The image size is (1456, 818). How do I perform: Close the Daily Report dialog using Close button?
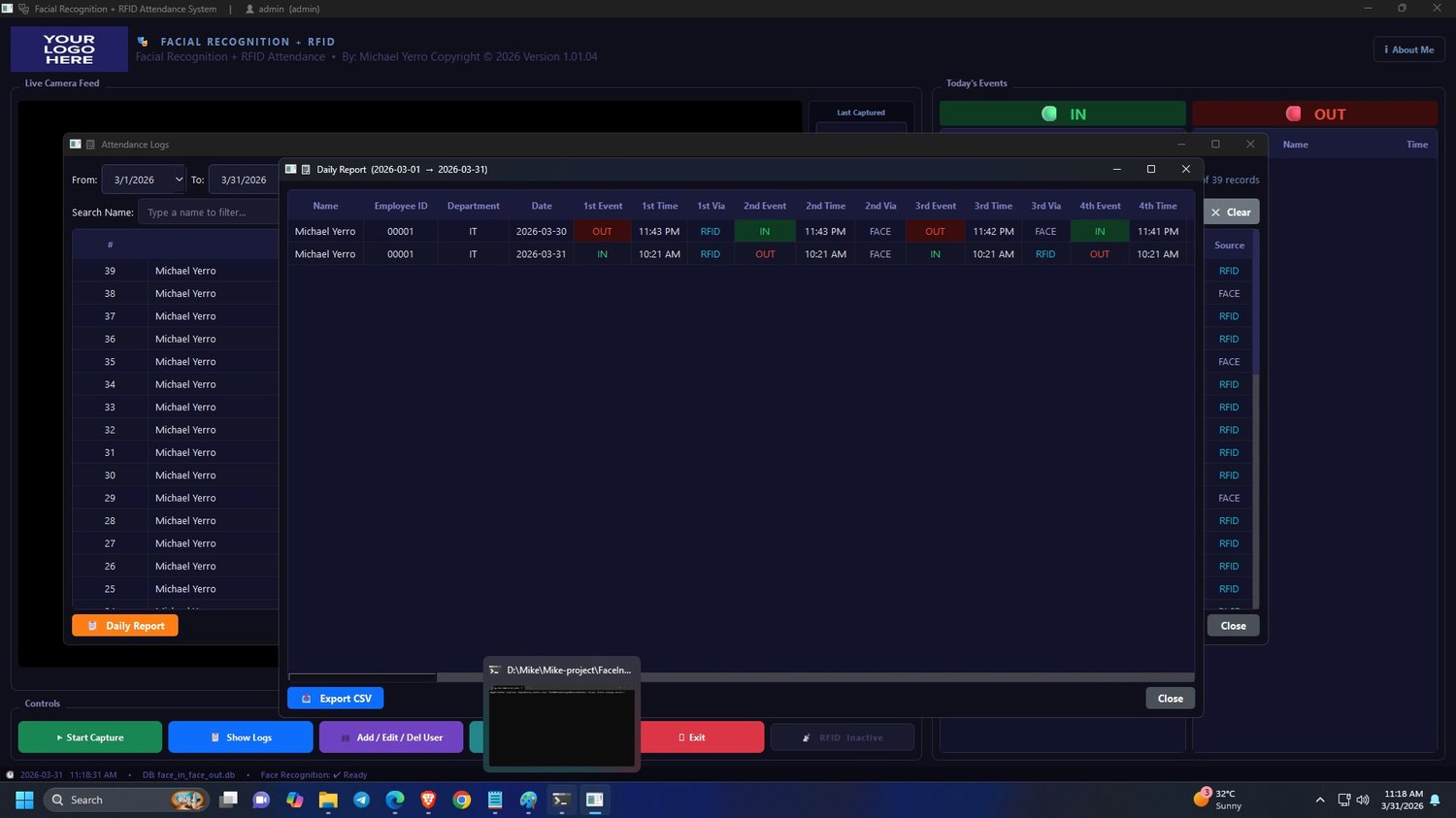tap(1170, 699)
